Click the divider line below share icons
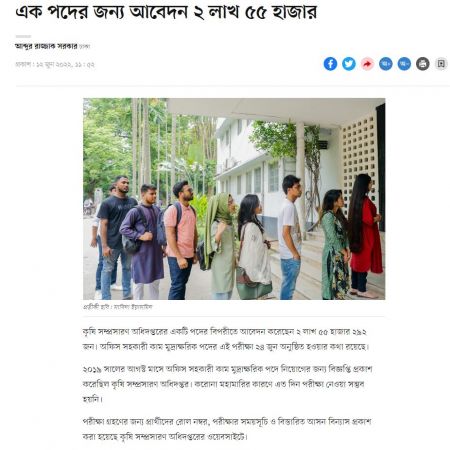Screen dimensions: 450x450 [x=233, y=86]
